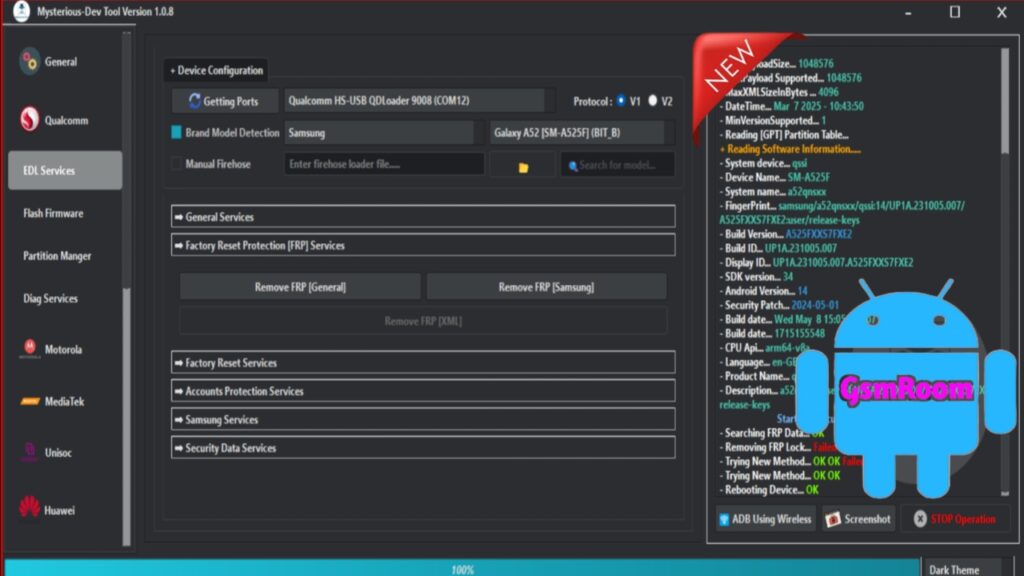Select protocol V2 radio button

click(653, 101)
